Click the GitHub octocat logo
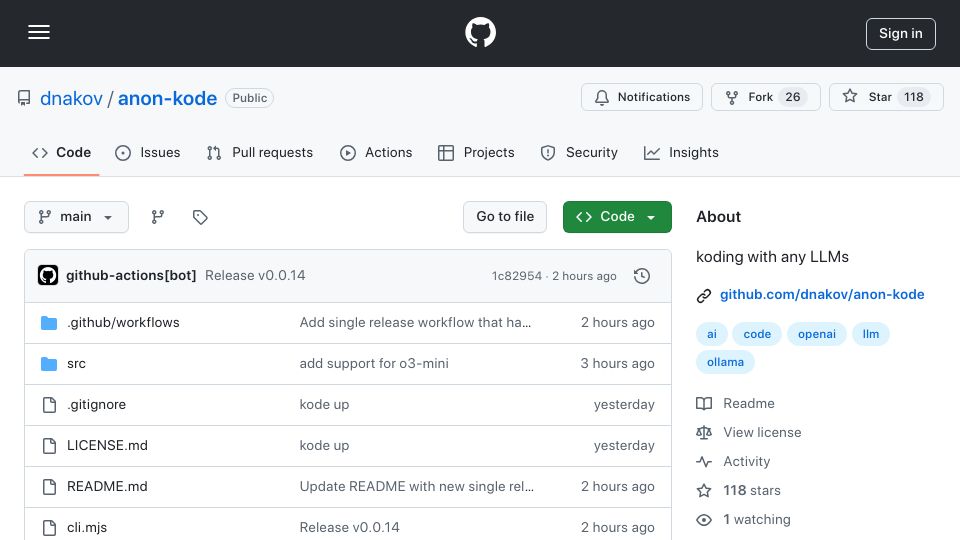Viewport: 960px width, 540px height. click(x=480, y=32)
